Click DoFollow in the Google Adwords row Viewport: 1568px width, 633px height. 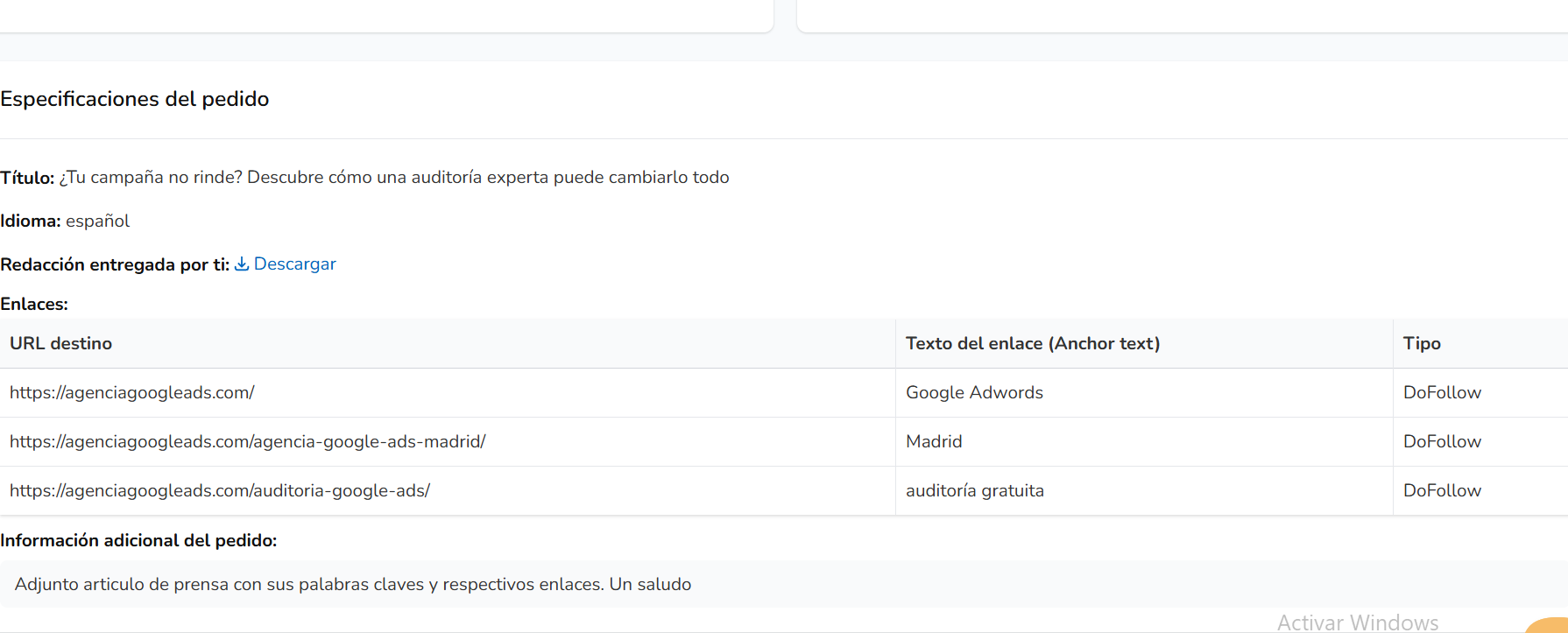click(x=1442, y=392)
